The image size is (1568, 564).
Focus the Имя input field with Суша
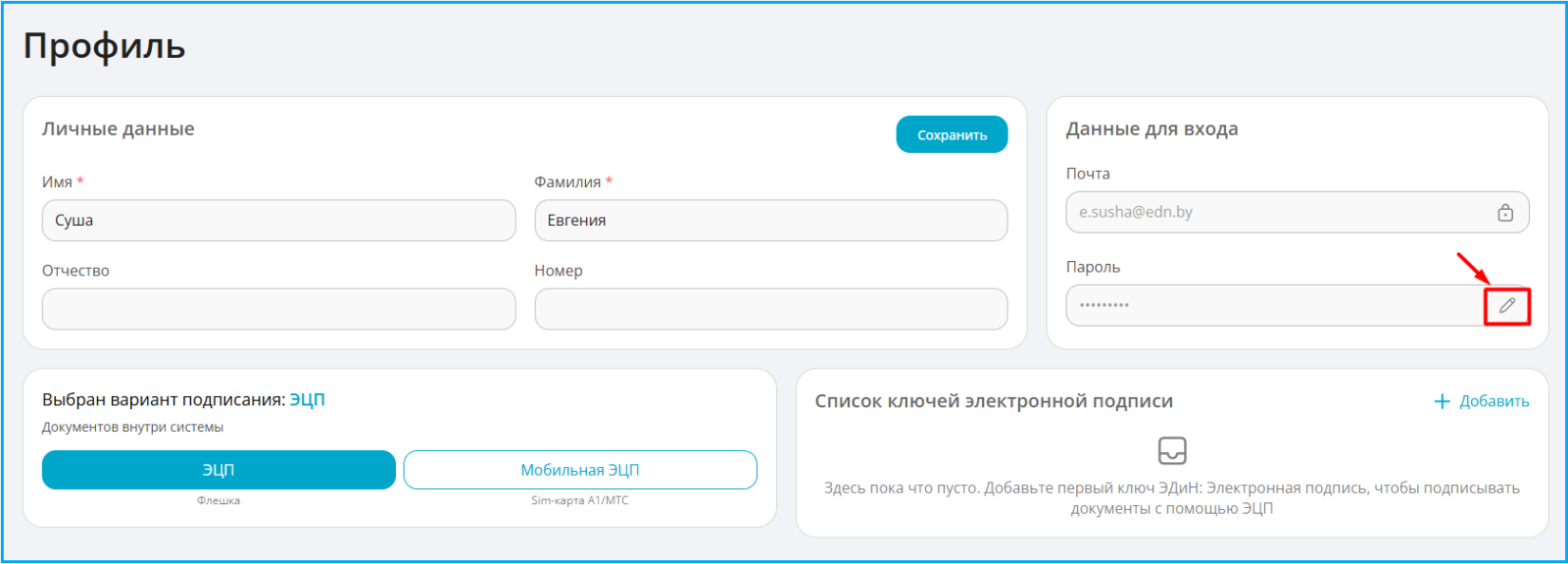point(278,221)
